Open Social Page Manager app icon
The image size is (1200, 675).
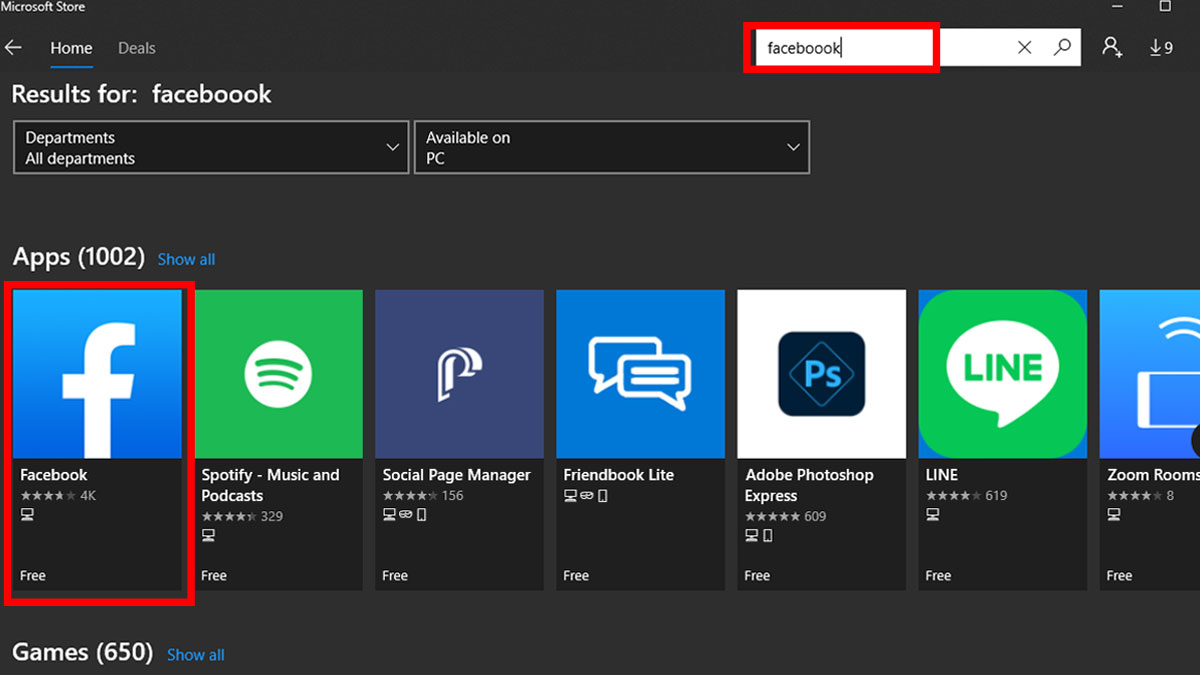coord(459,374)
